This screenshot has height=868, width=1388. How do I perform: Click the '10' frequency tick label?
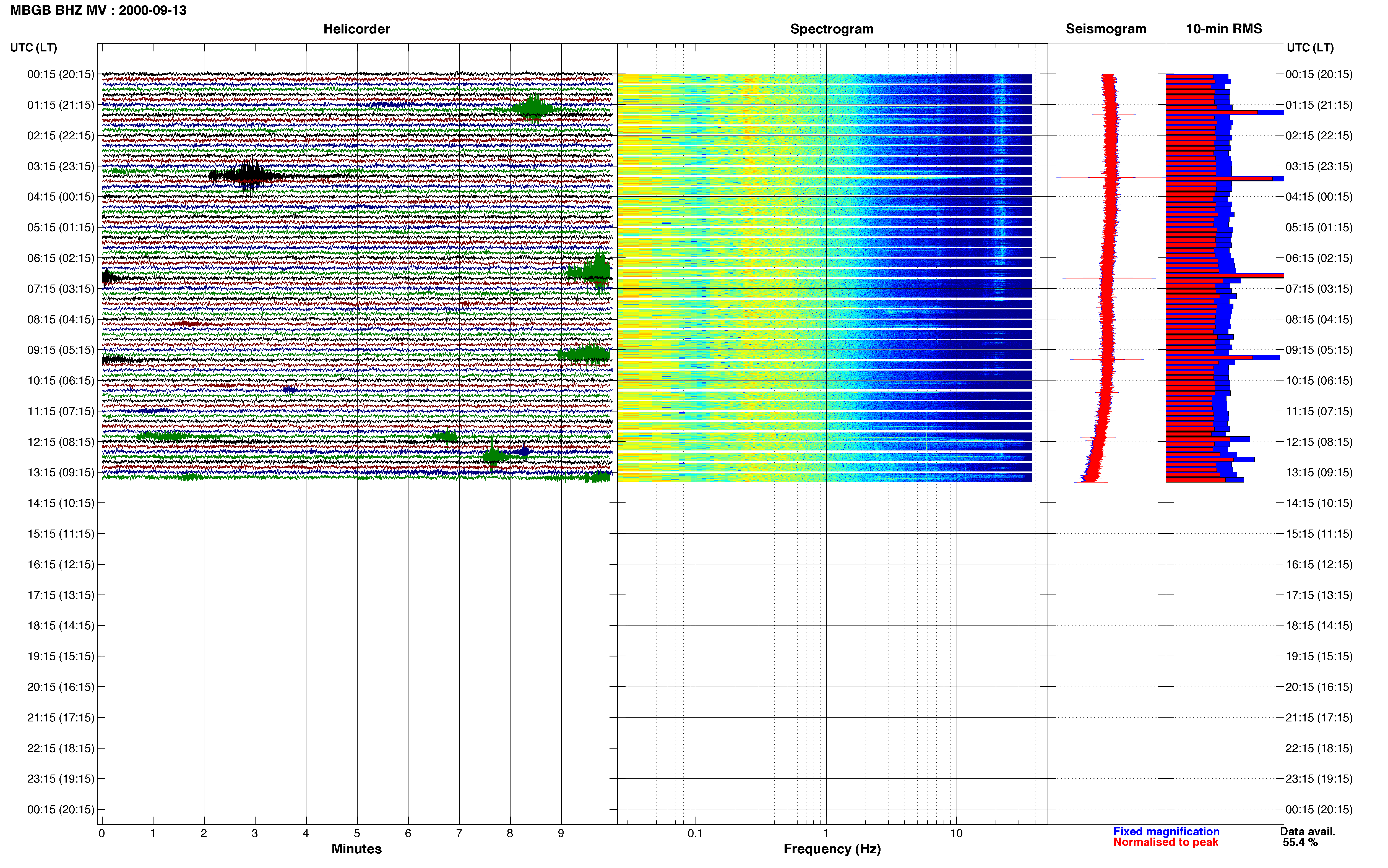956,833
